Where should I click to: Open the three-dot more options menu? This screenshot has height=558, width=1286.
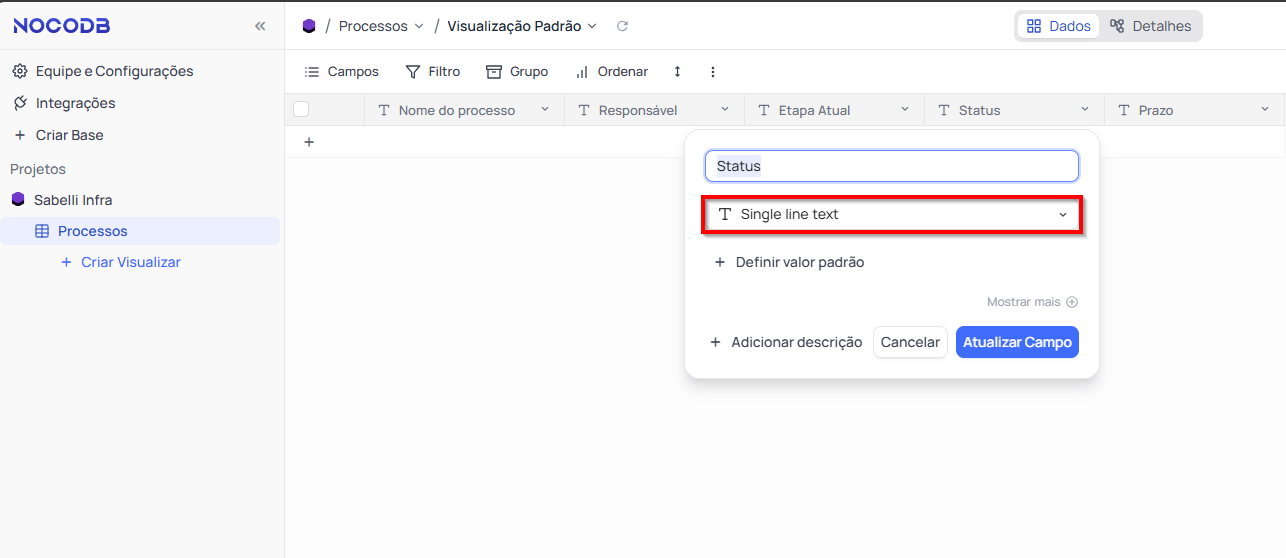[713, 72]
